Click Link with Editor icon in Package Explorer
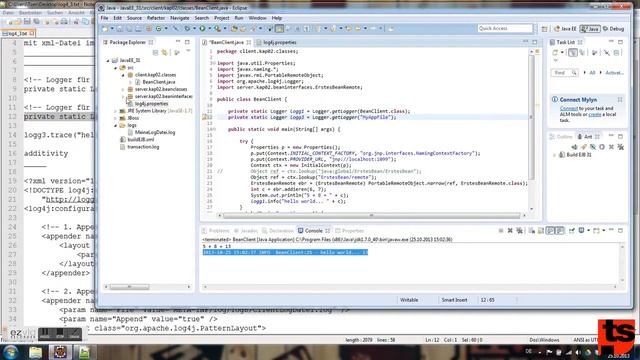 tap(164, 52)
